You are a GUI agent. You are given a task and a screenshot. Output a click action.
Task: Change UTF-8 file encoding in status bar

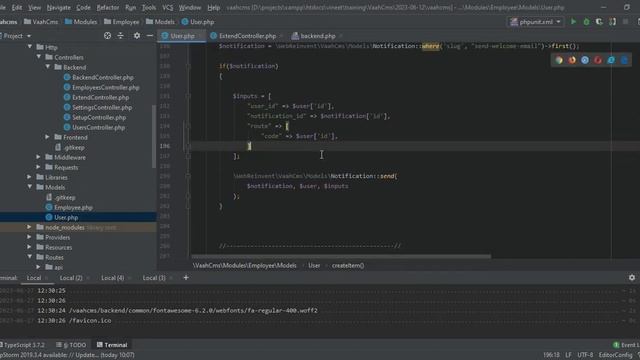pos(585,355)
